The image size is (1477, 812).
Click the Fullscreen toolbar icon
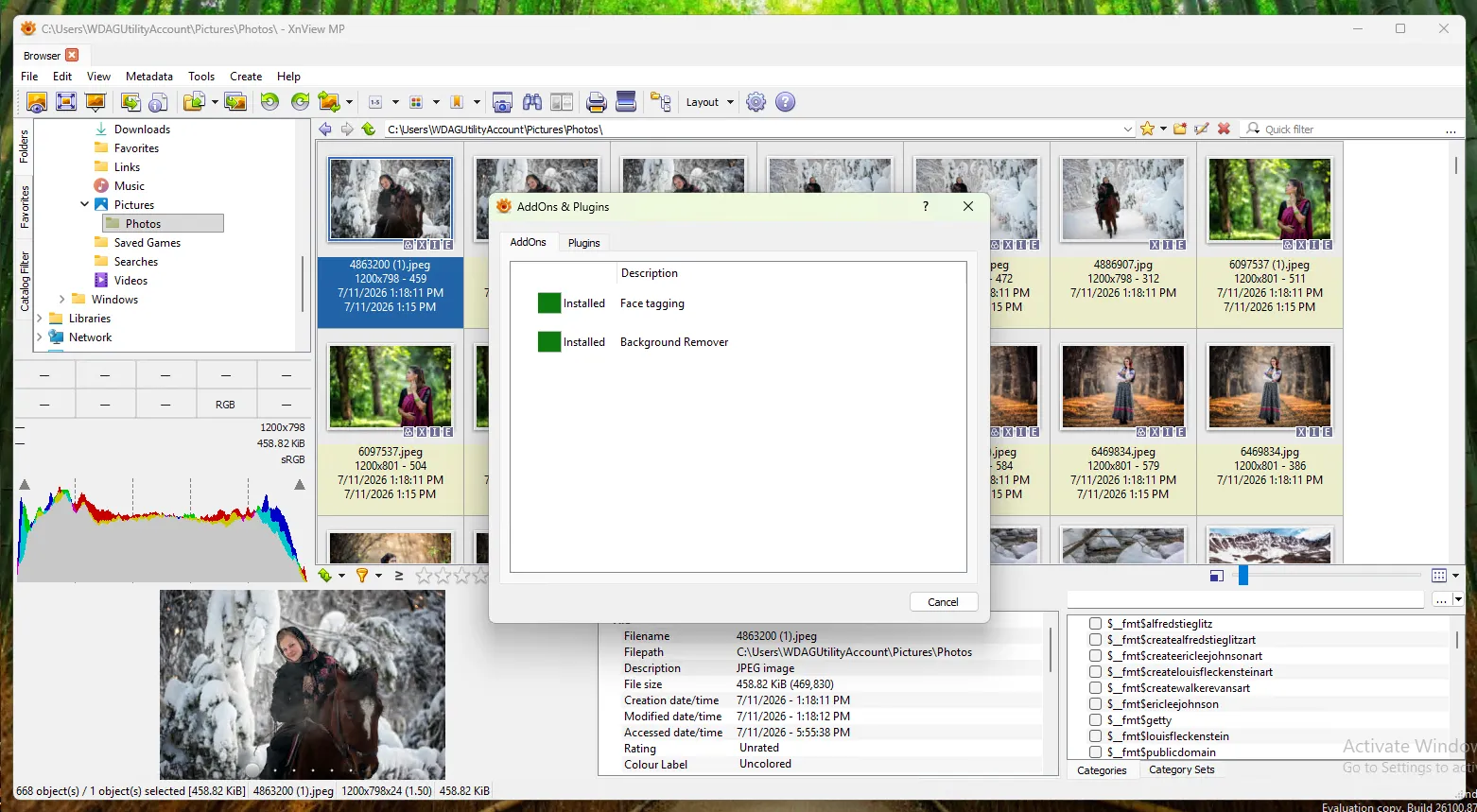[66, 102]
